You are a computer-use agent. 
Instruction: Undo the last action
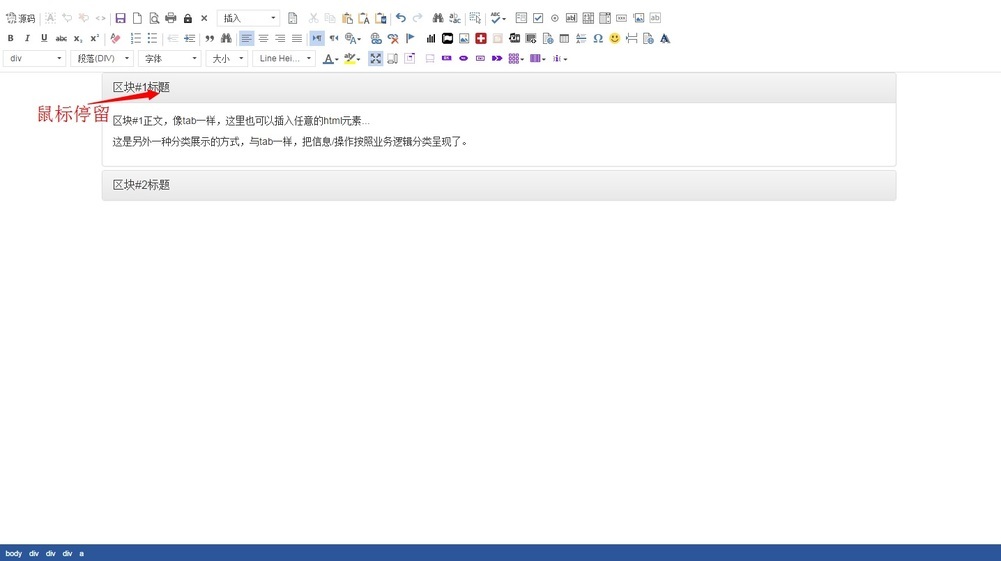coord(401,19)
